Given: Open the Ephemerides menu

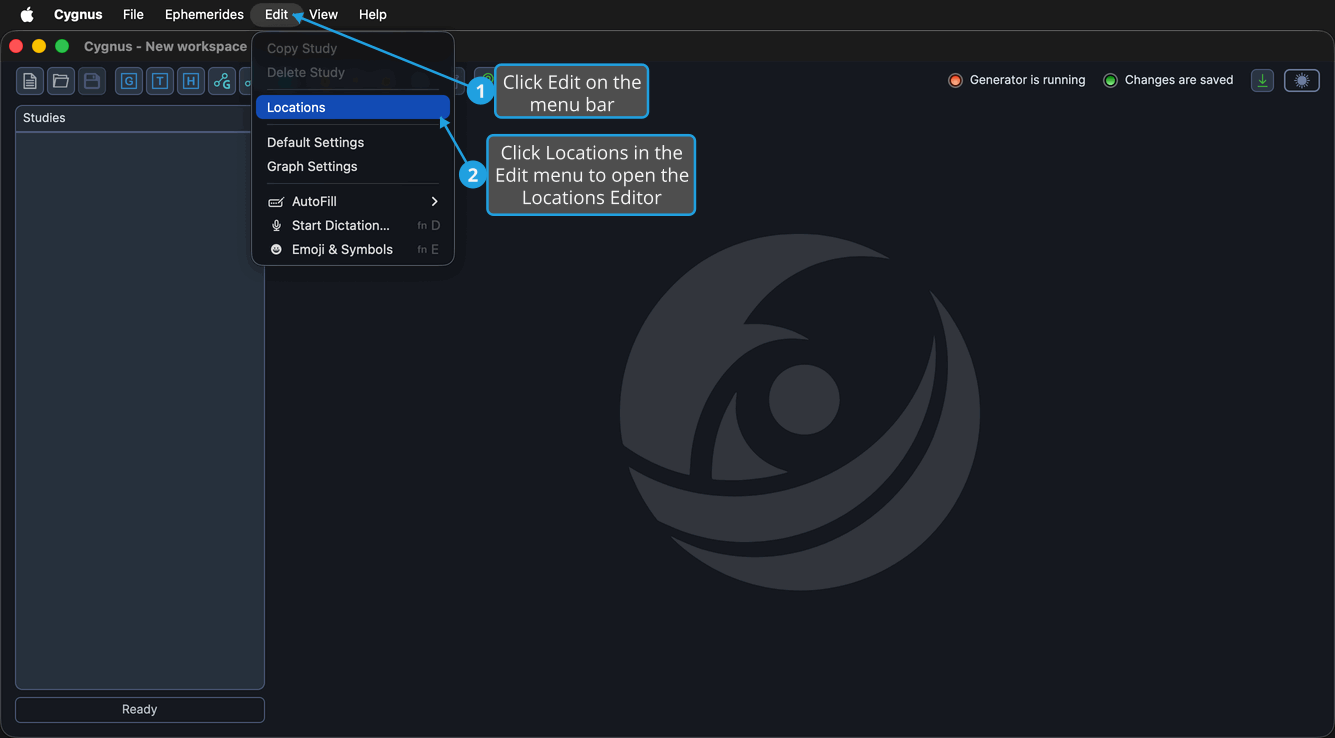Looking at the screenshot, I should point(204,14).
